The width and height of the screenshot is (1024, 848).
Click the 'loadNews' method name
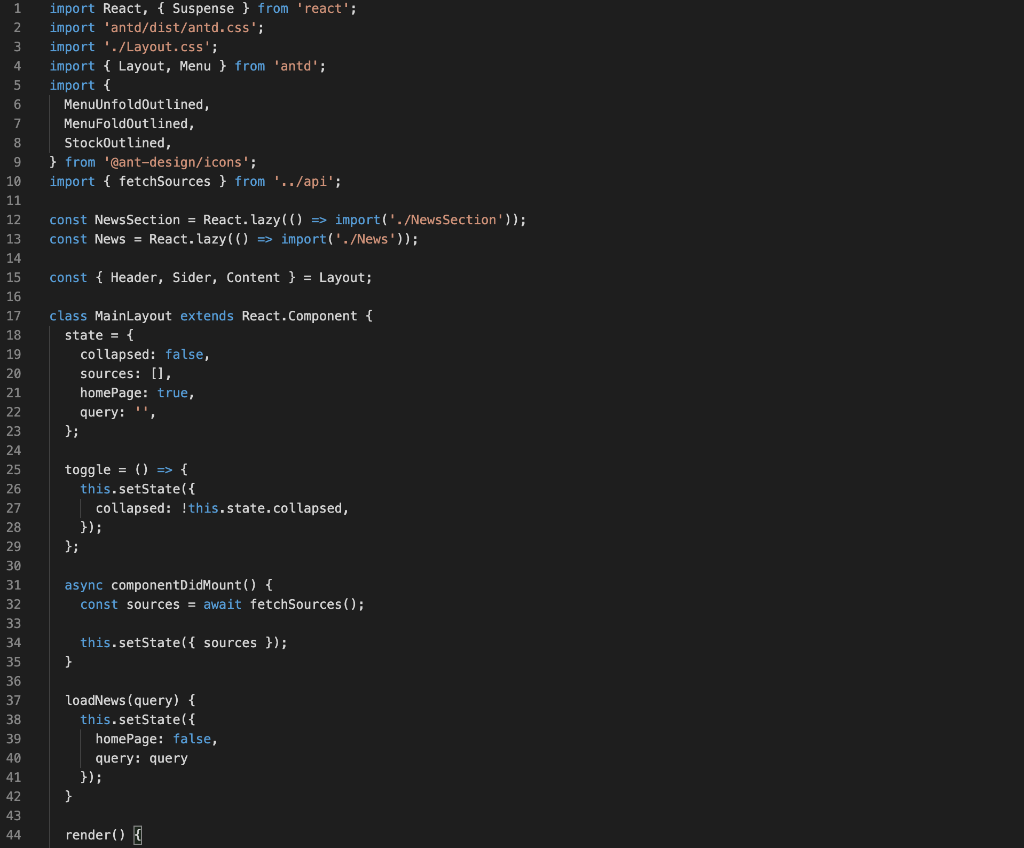pyautogui.click(x=95, y=700)
